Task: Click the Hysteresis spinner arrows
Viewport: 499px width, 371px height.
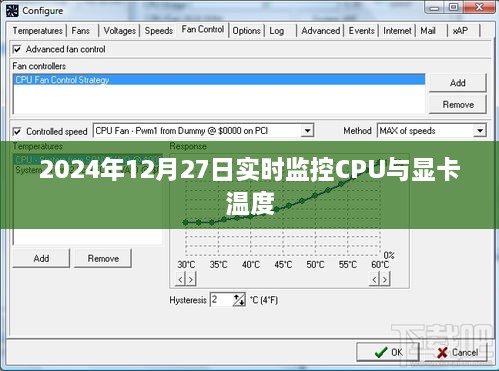Action: tap(239, 300)
